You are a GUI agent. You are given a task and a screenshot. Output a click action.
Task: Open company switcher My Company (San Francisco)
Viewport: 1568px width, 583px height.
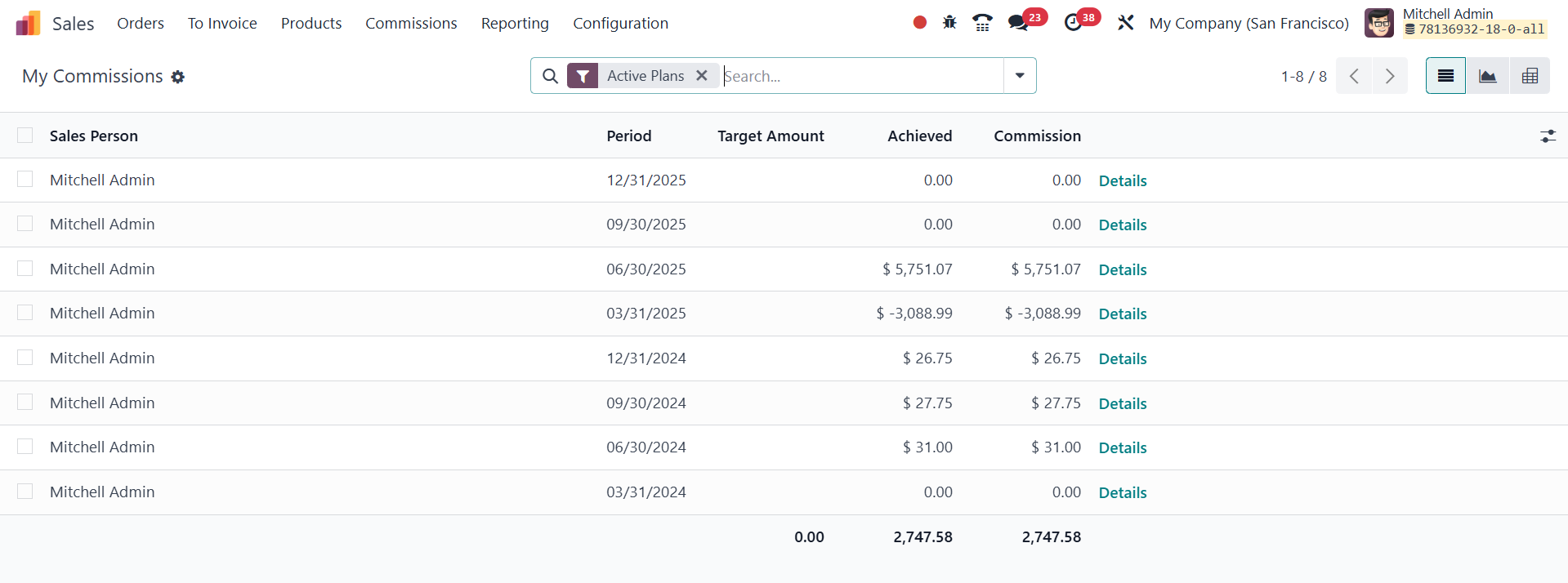(1249, 24)
